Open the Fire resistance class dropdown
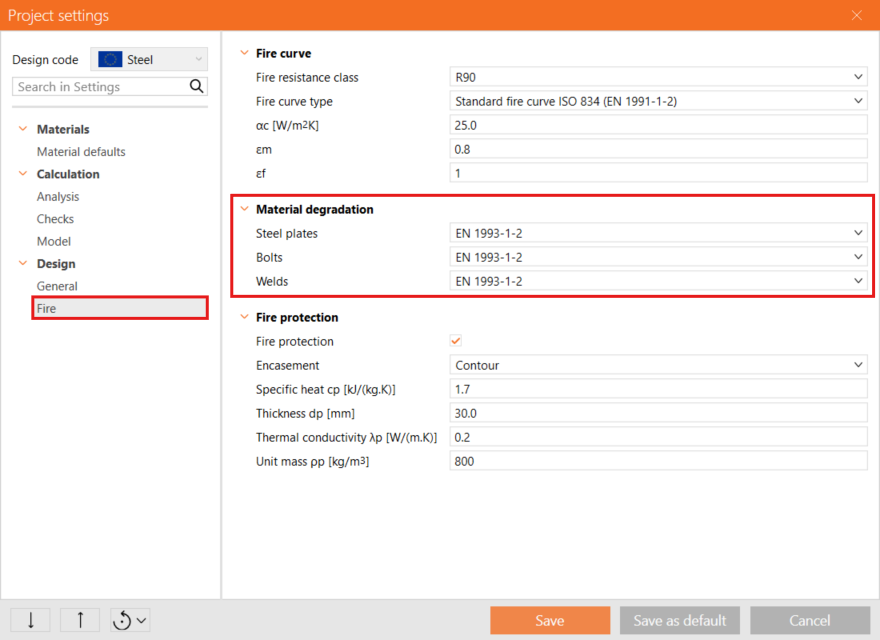The height and width of the screenshot is (640, 880). tap(658, 77)
